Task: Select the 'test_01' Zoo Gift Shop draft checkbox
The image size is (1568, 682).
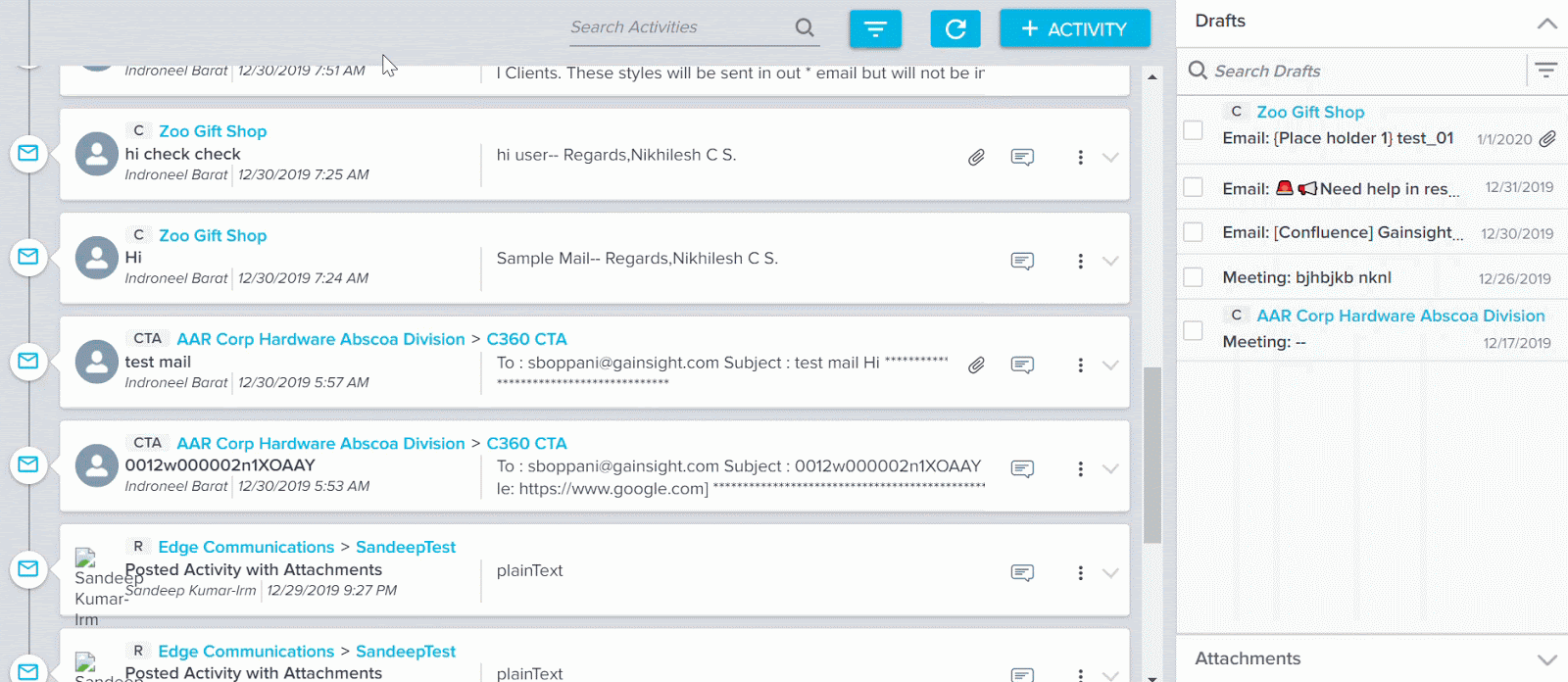Action: coord(1193,130)
